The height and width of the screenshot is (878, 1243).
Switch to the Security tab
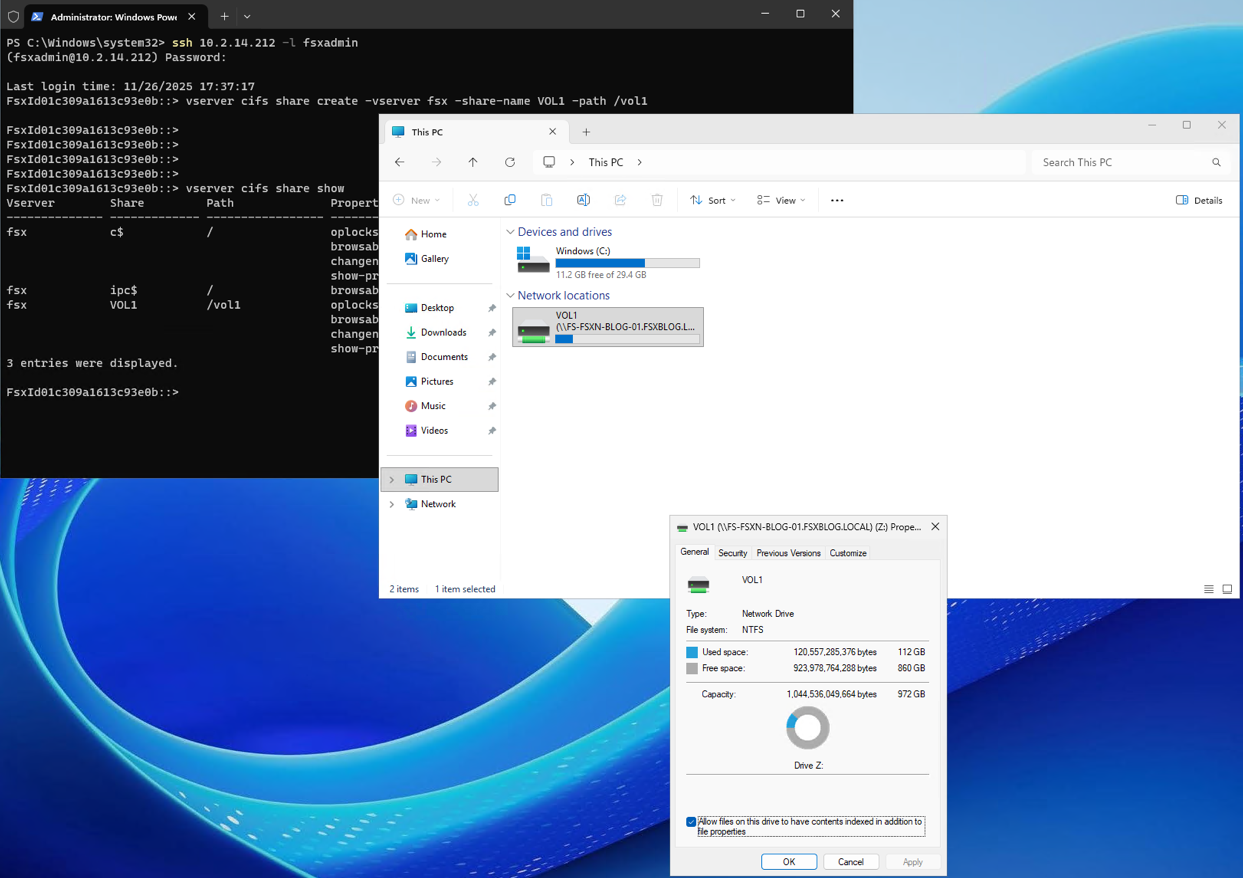point(732,553)
